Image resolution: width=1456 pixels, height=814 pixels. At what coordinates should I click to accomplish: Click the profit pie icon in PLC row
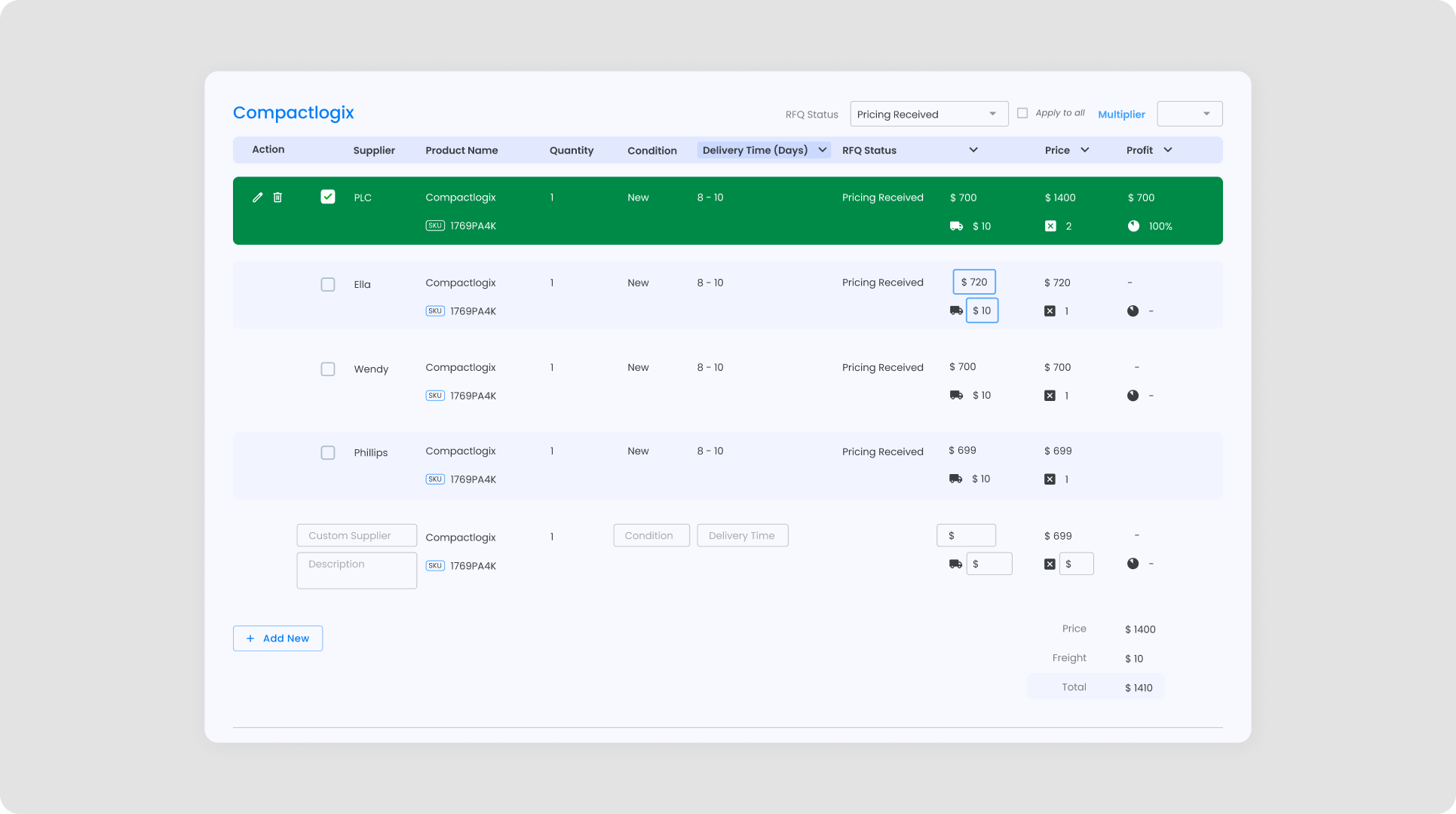coord(1133,226)
